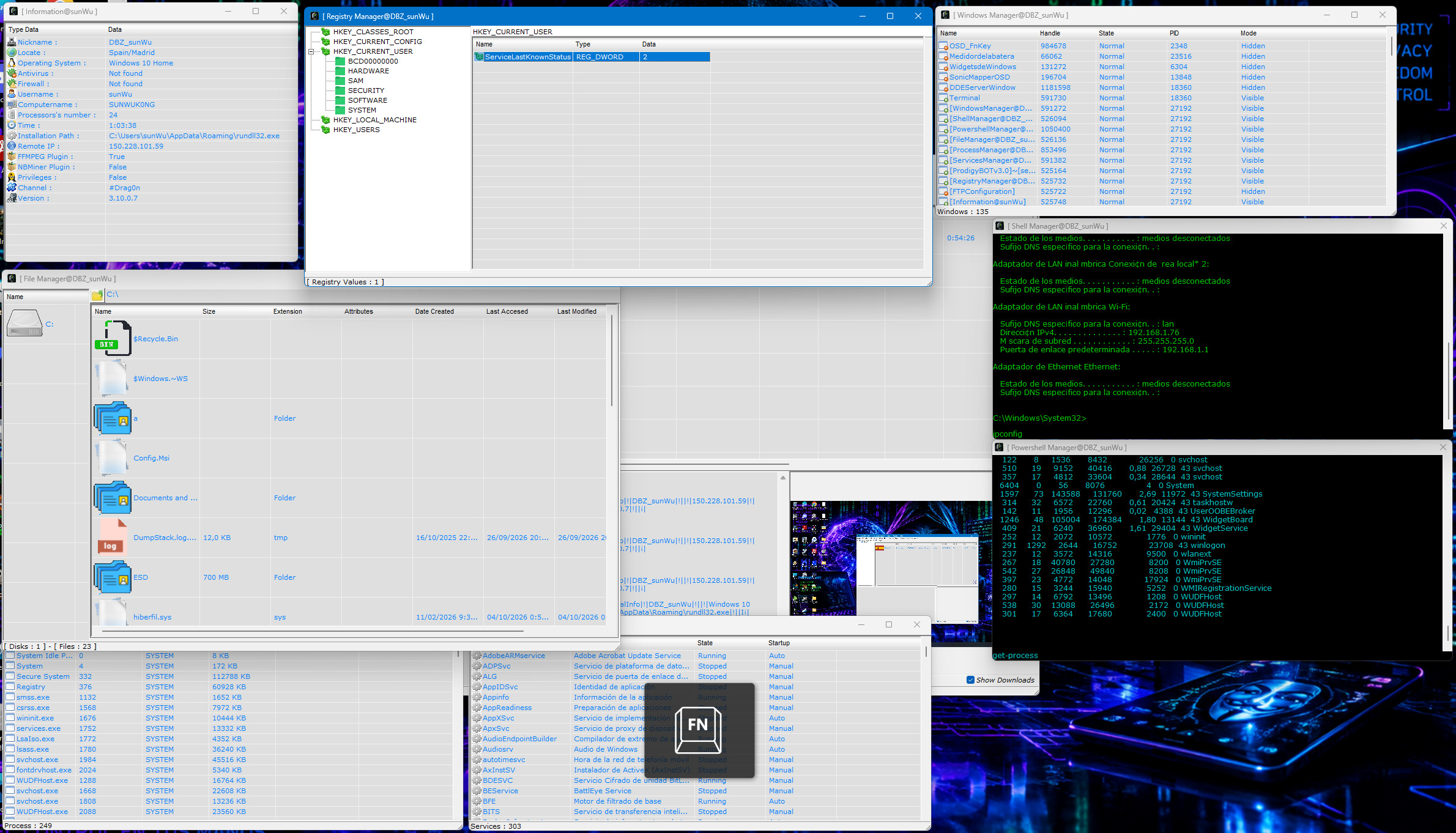Select ServiceLastKnownStatus registry value icon

[480, 57]
